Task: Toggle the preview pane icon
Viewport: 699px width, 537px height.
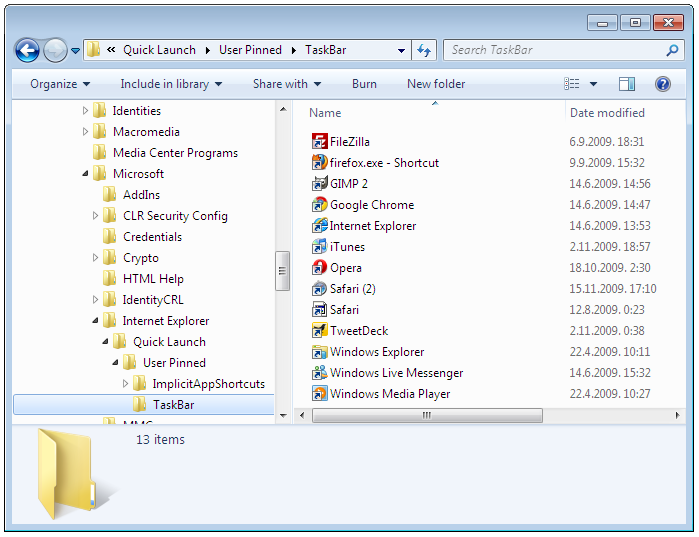Action: tap(627, 84)
